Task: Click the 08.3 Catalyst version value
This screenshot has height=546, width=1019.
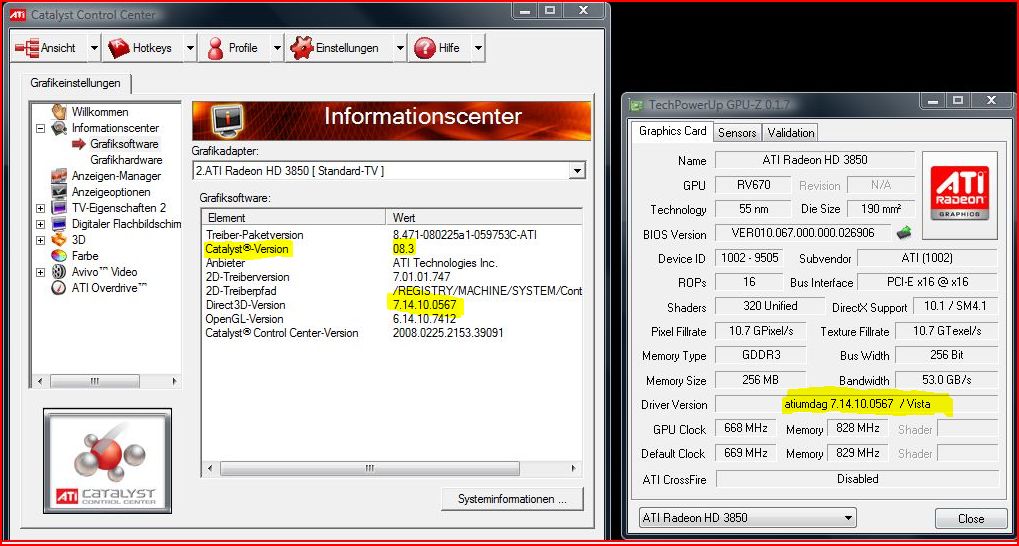Action: click(404, 249)
